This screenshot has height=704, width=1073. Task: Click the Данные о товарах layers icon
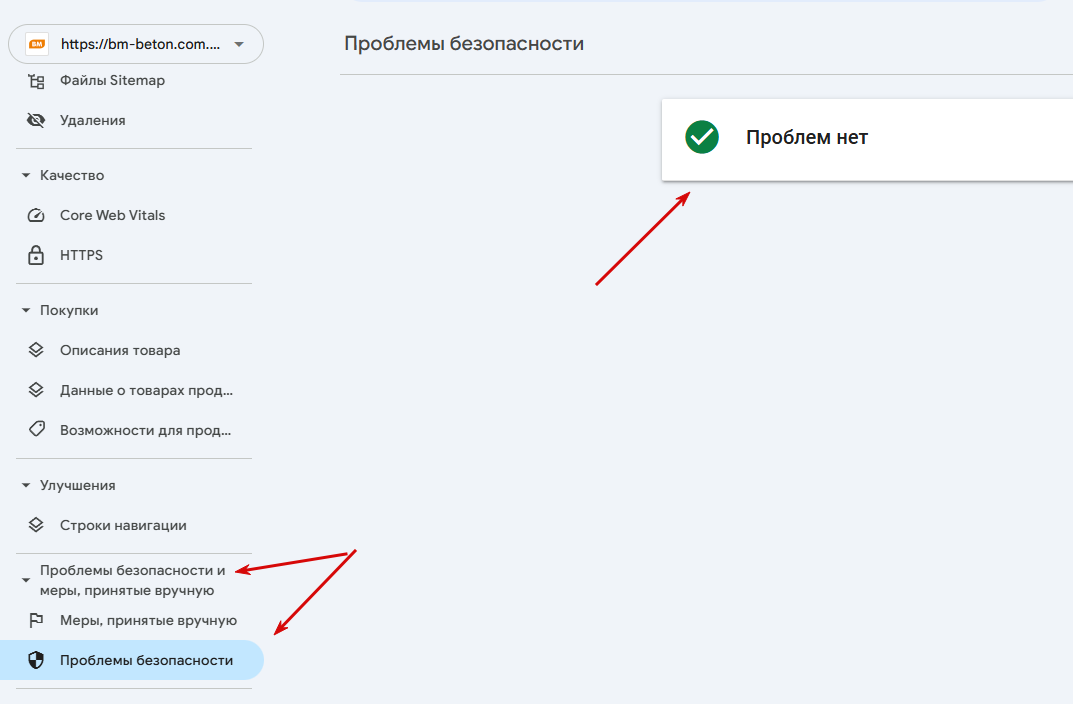pyautogui.click(x=36, y=390)
